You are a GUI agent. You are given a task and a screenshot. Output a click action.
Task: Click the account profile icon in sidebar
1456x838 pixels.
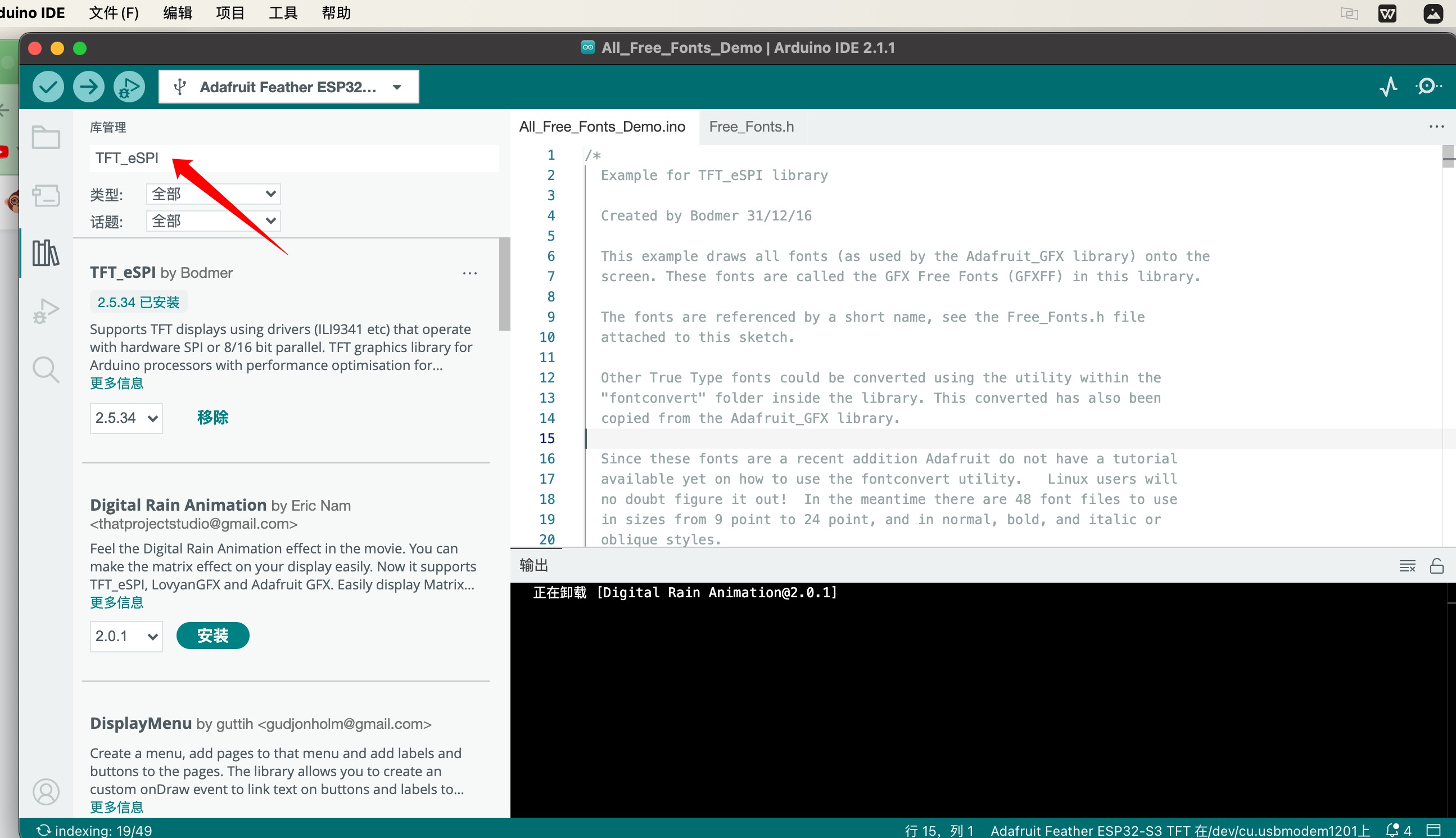[x=46, y=792]
